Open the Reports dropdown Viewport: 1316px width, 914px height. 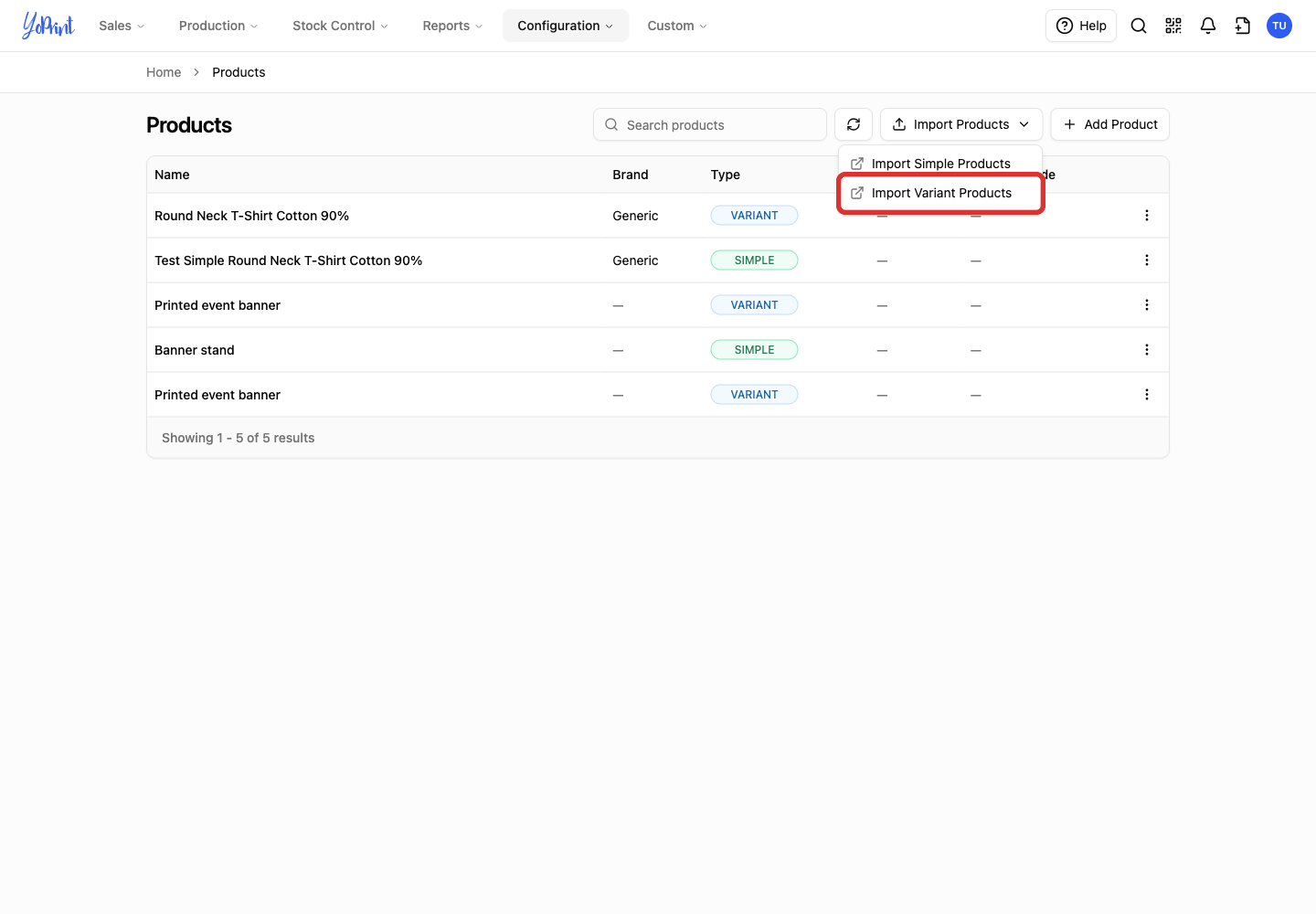click(452, 26)
